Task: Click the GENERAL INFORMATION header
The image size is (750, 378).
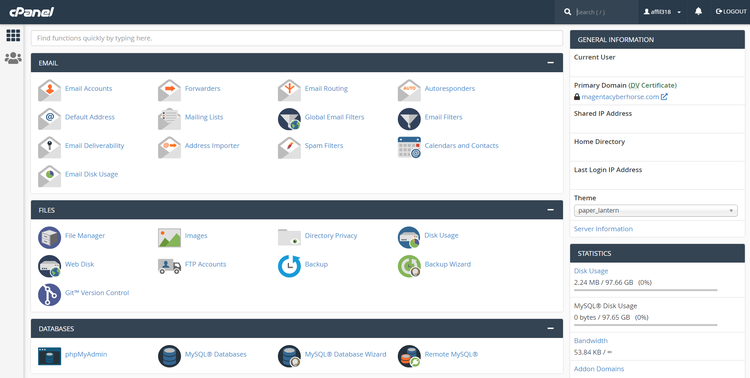Action: (657, 40)
